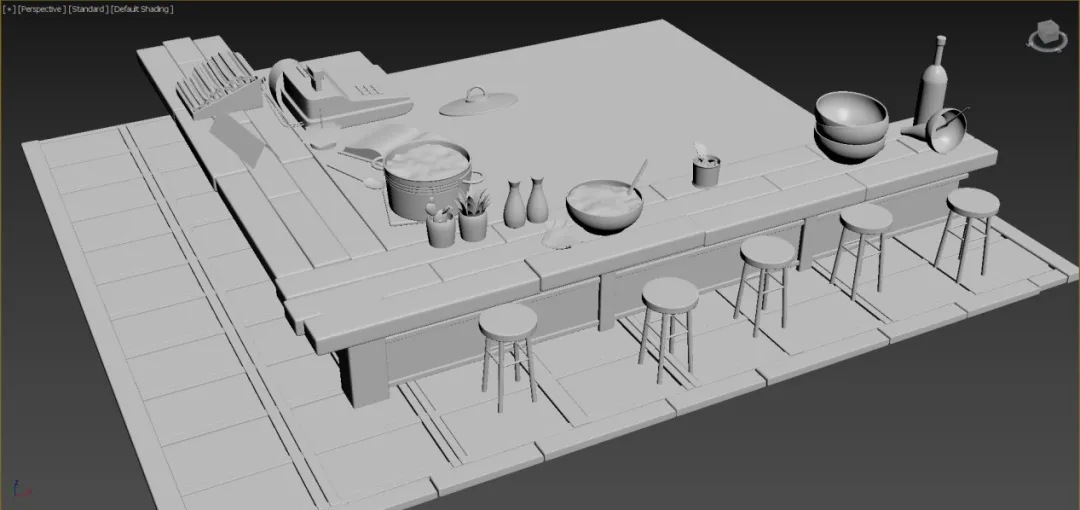Select the pot lid lying on the countertop
This screenshot has height=510, width=1080.
[477, 101]
